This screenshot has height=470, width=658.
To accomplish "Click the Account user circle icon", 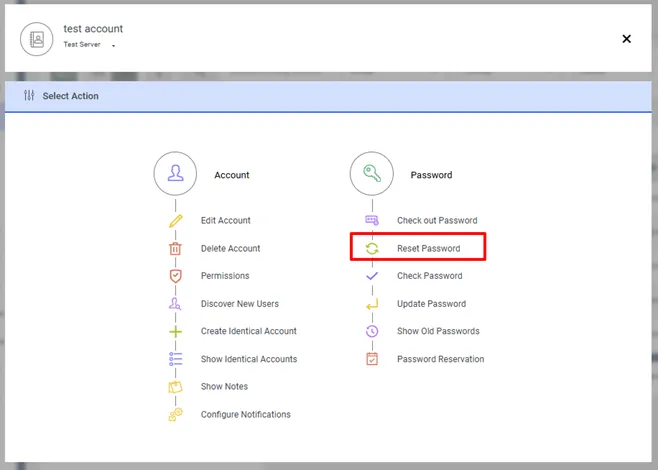I will point(175,174).
